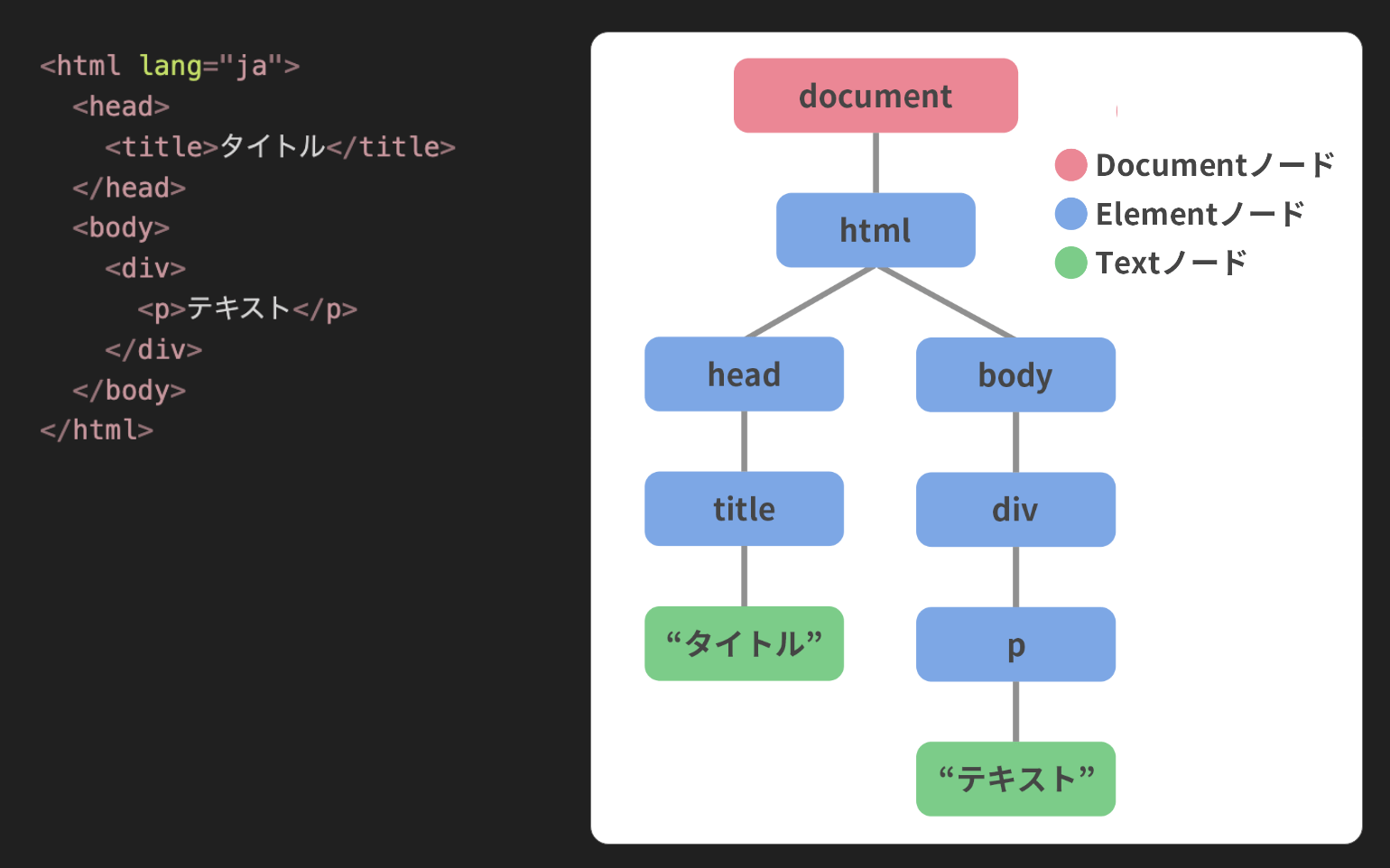The image size is (1390, 868).
Task: Click the closing </body> code line
Action: 129,390
